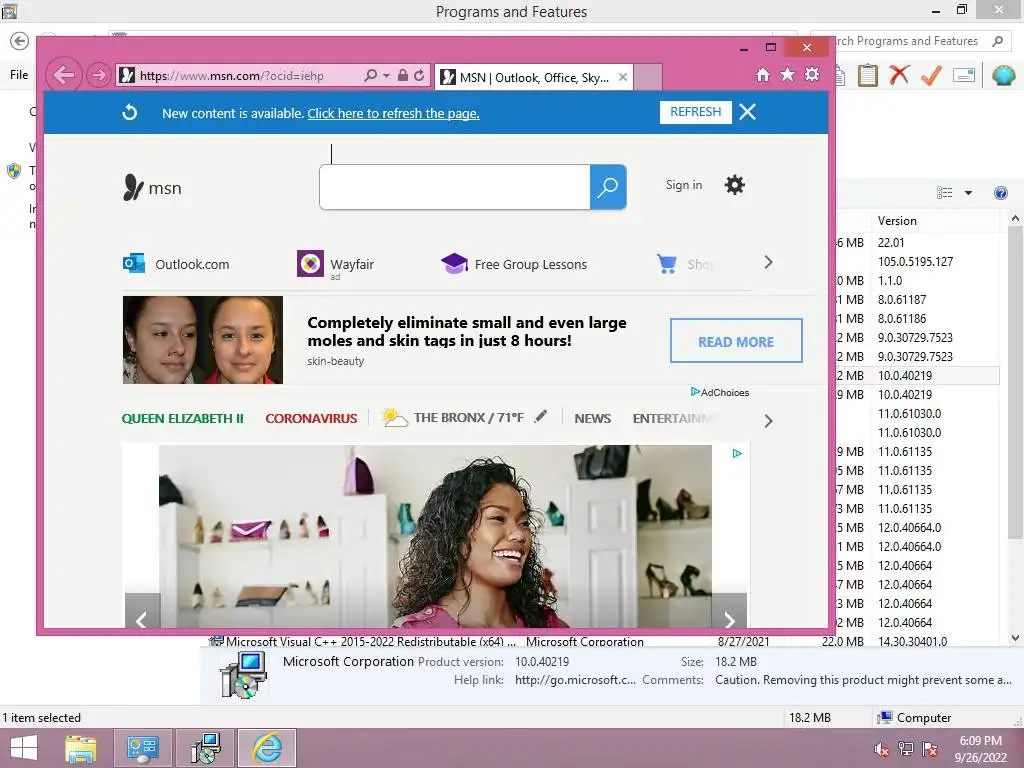Click the ad info icon on carousel
This screenshot has width=1024, height=768.
click(737, 453)
